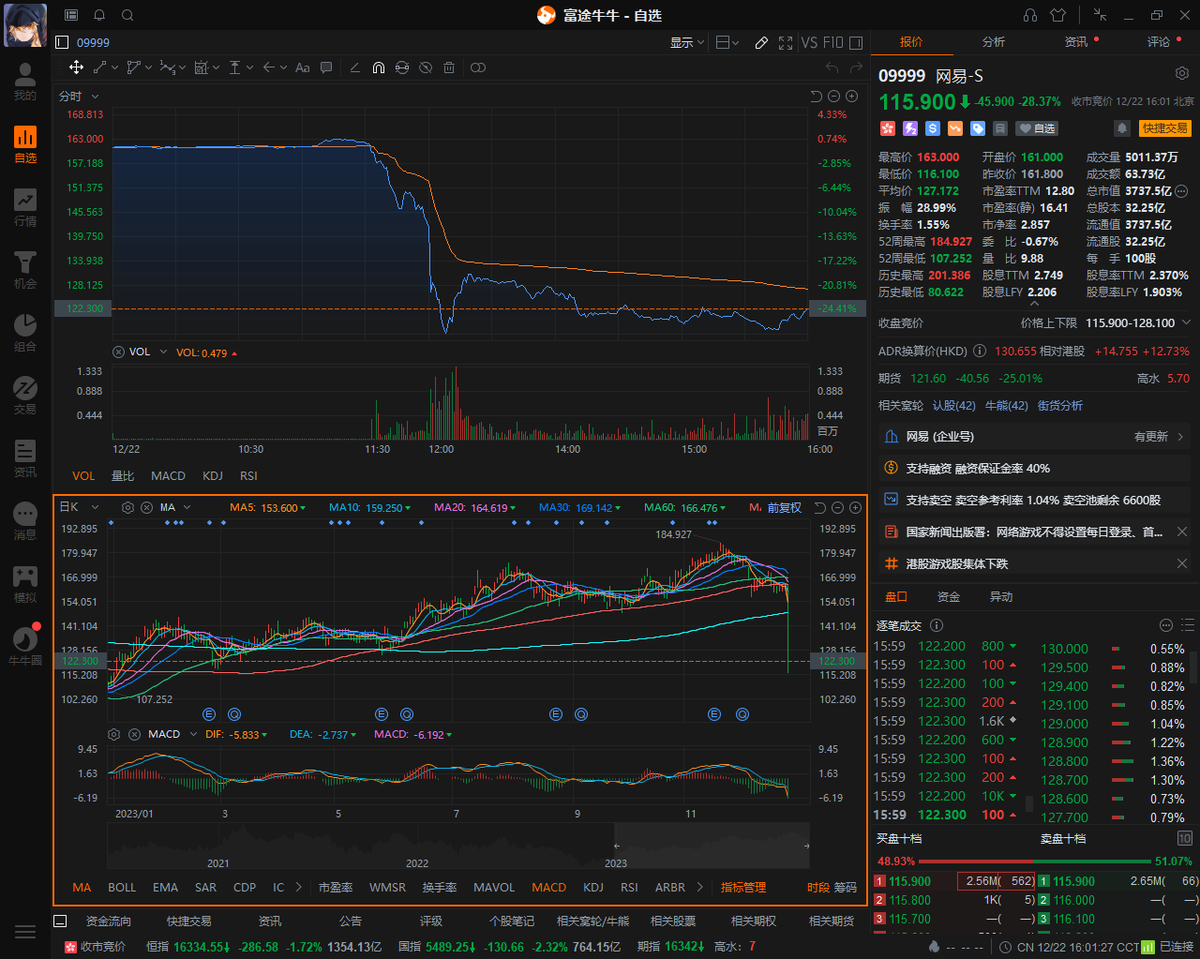The width and height of the screenshot is (1200, 959).
Task: Click the fullscreen chart icon
Action: click(785, 43)
